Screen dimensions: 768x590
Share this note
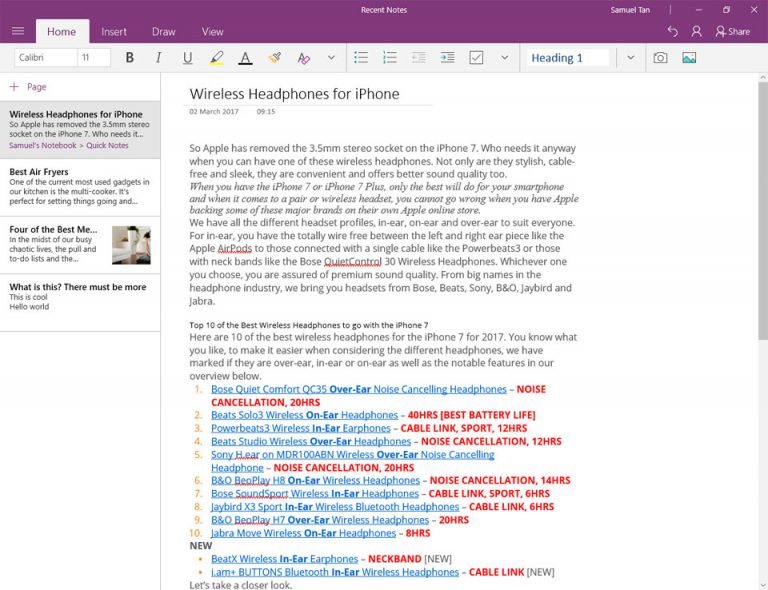tap(733, 31)
